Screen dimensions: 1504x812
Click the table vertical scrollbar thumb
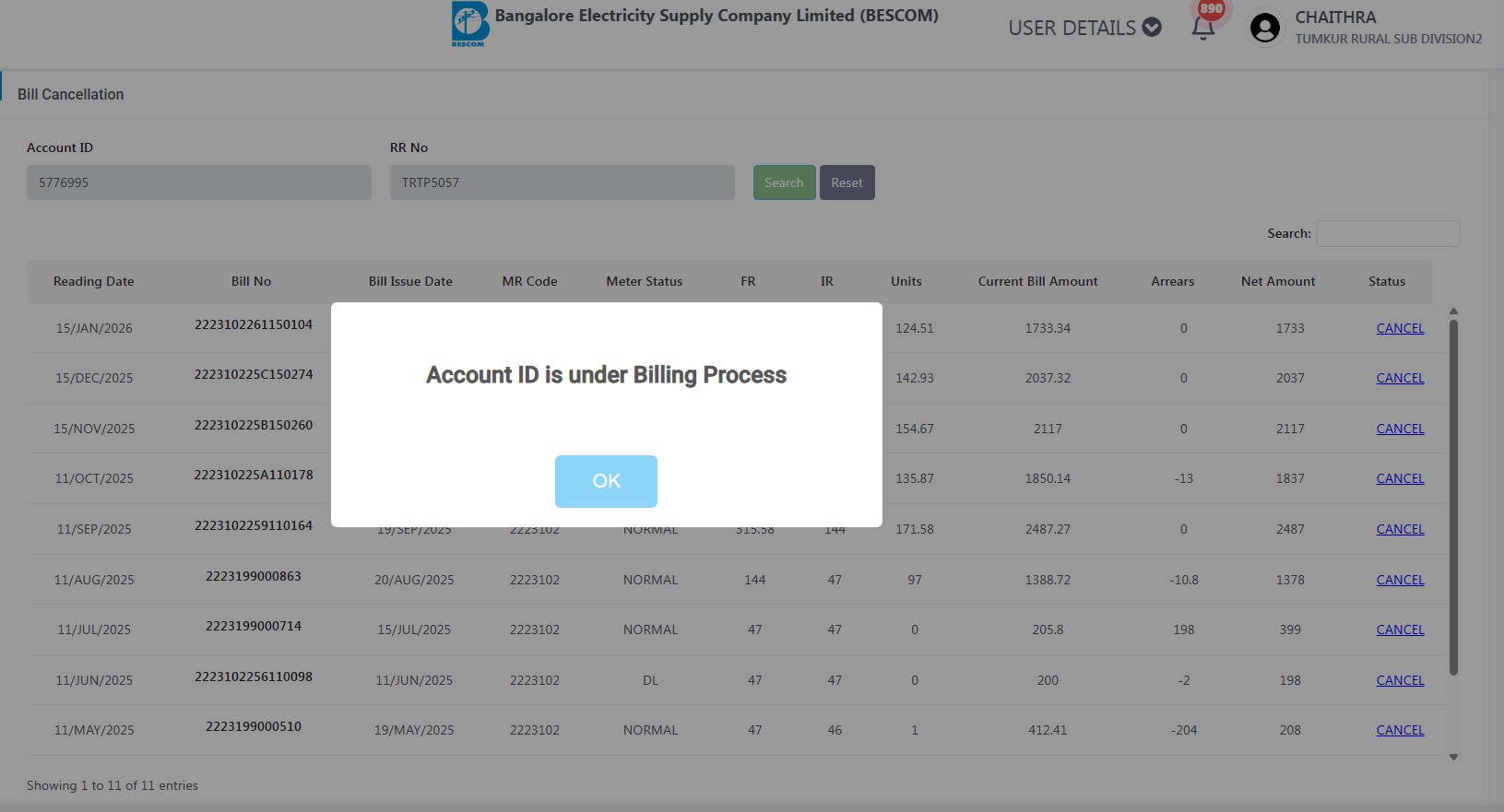pos(1453,498)
